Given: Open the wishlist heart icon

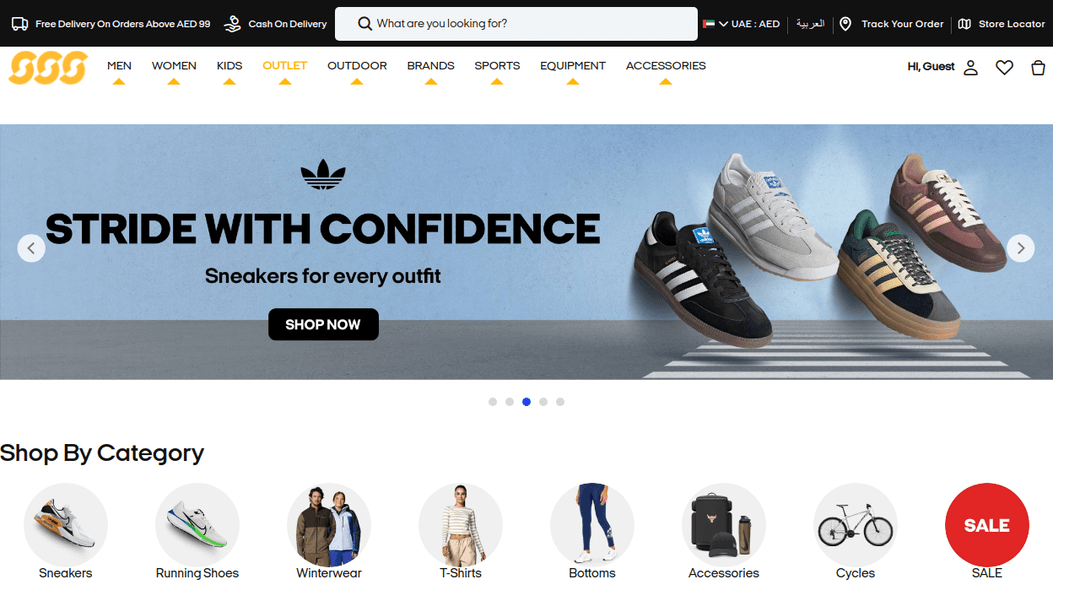Looking at the screenshot, I should 1004,67.
